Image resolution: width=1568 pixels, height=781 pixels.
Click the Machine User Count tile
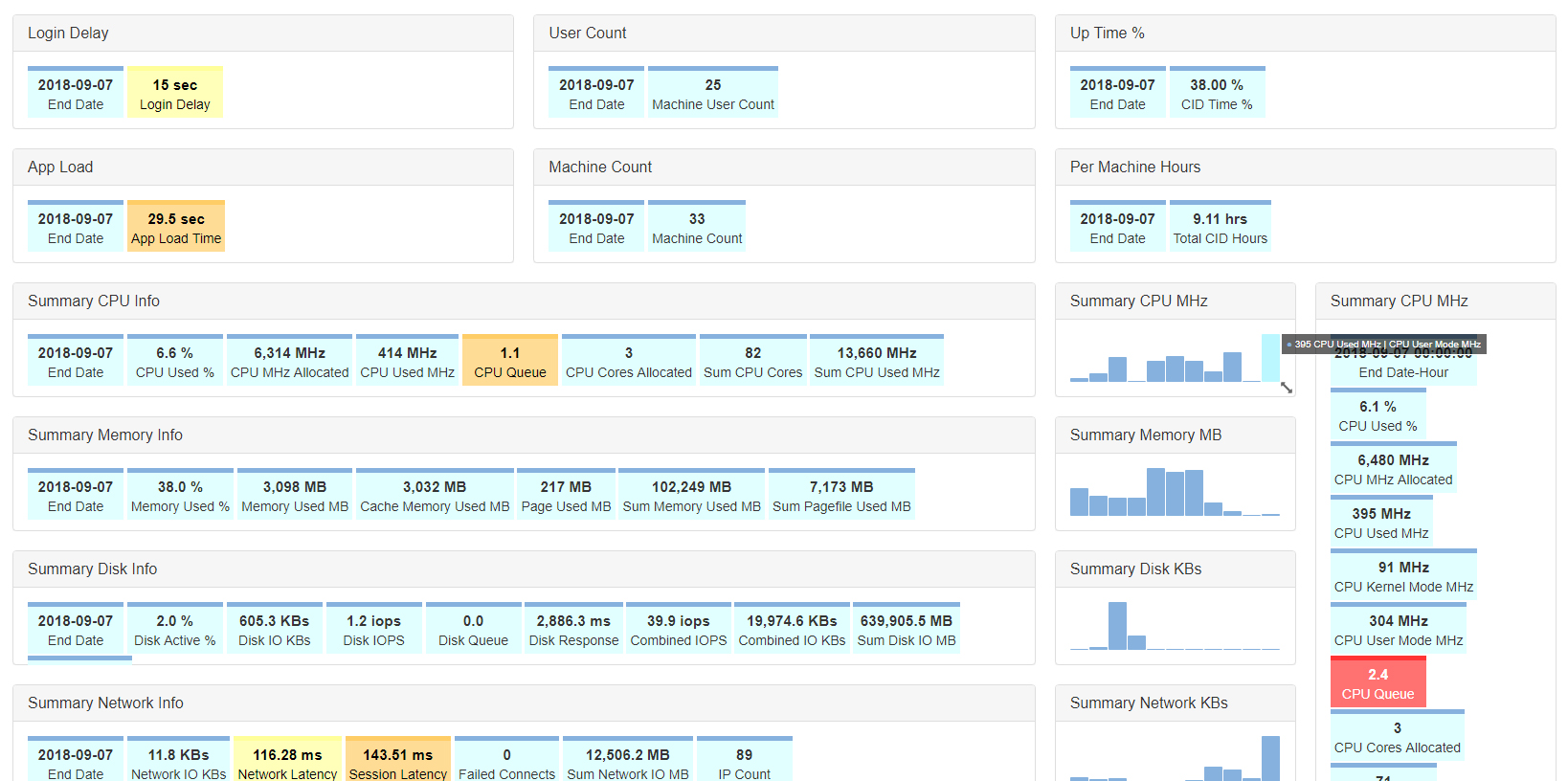pyautogui.click(x=713, y=92)
